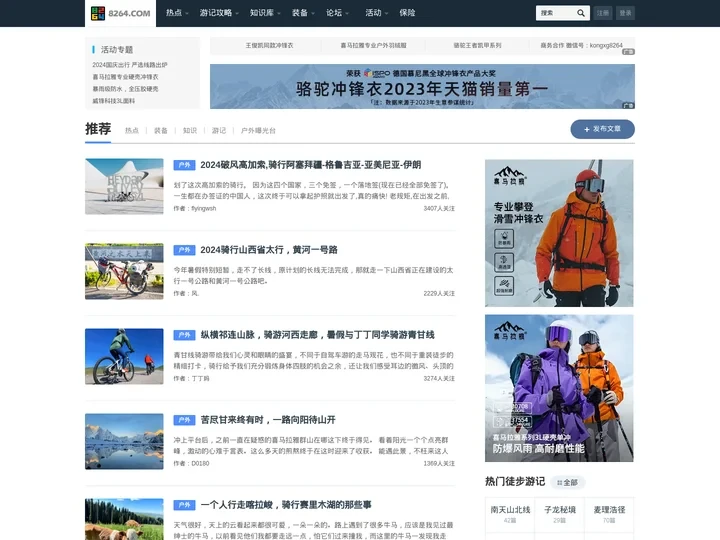This screenshot has height=540, width=720.
Task: Click author 丁丁妈
Action: pos(200,378)
